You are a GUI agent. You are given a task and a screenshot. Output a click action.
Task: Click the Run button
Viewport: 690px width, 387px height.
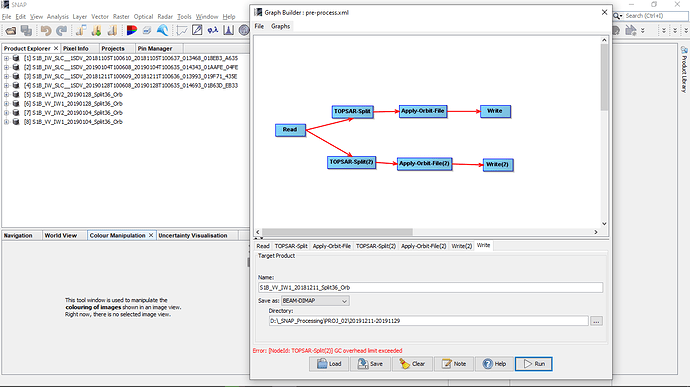[534, 364]
